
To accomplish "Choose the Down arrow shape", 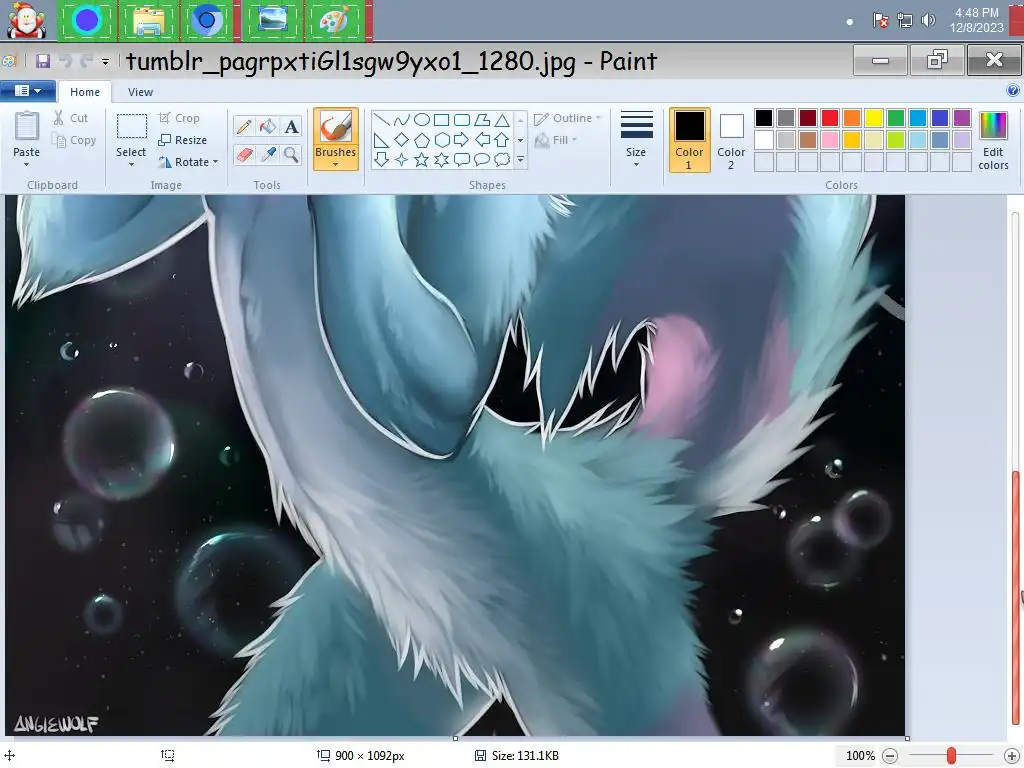I will (382, 159).
